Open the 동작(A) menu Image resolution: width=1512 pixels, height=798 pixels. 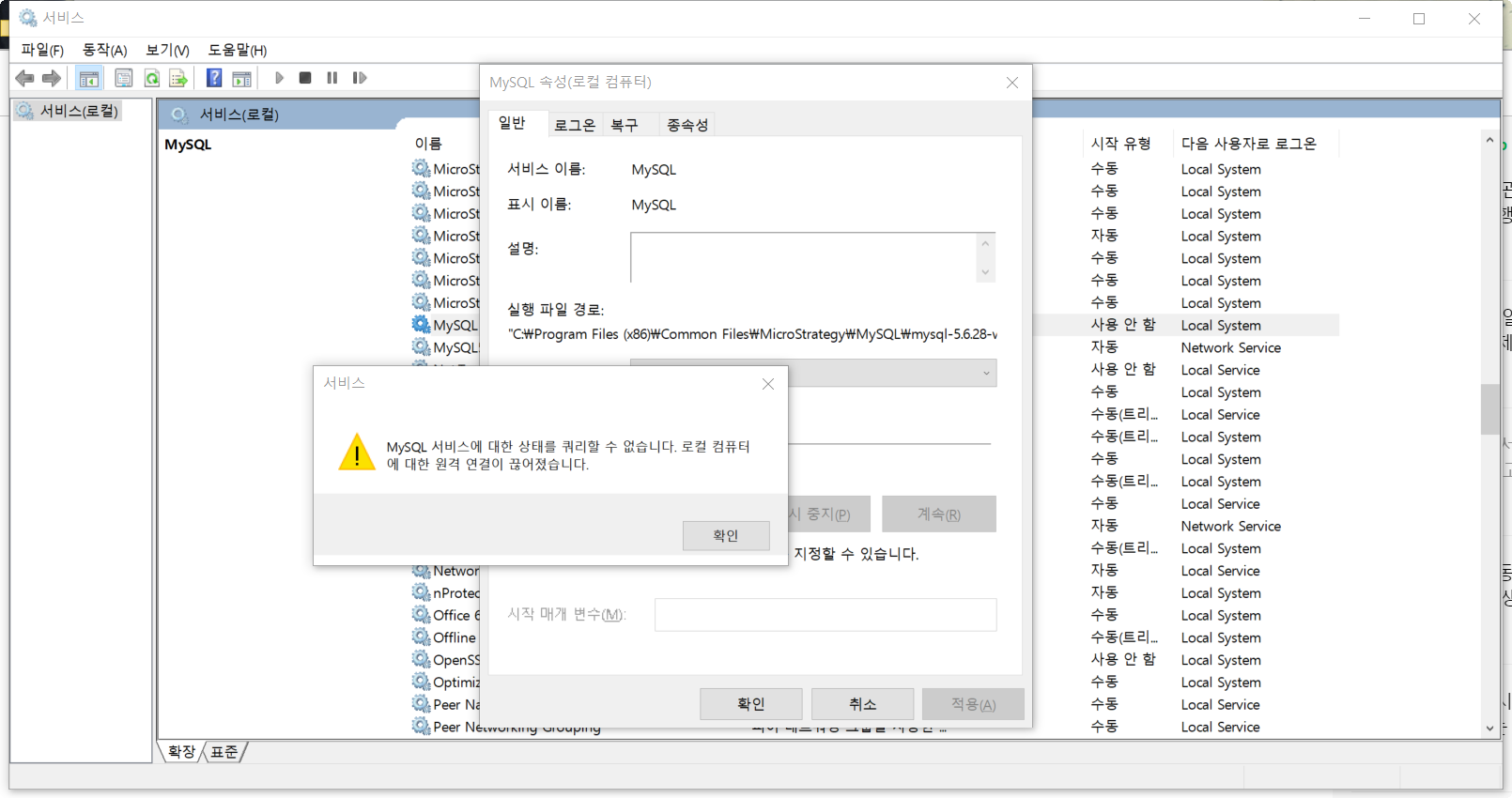(x=104, y=50)
